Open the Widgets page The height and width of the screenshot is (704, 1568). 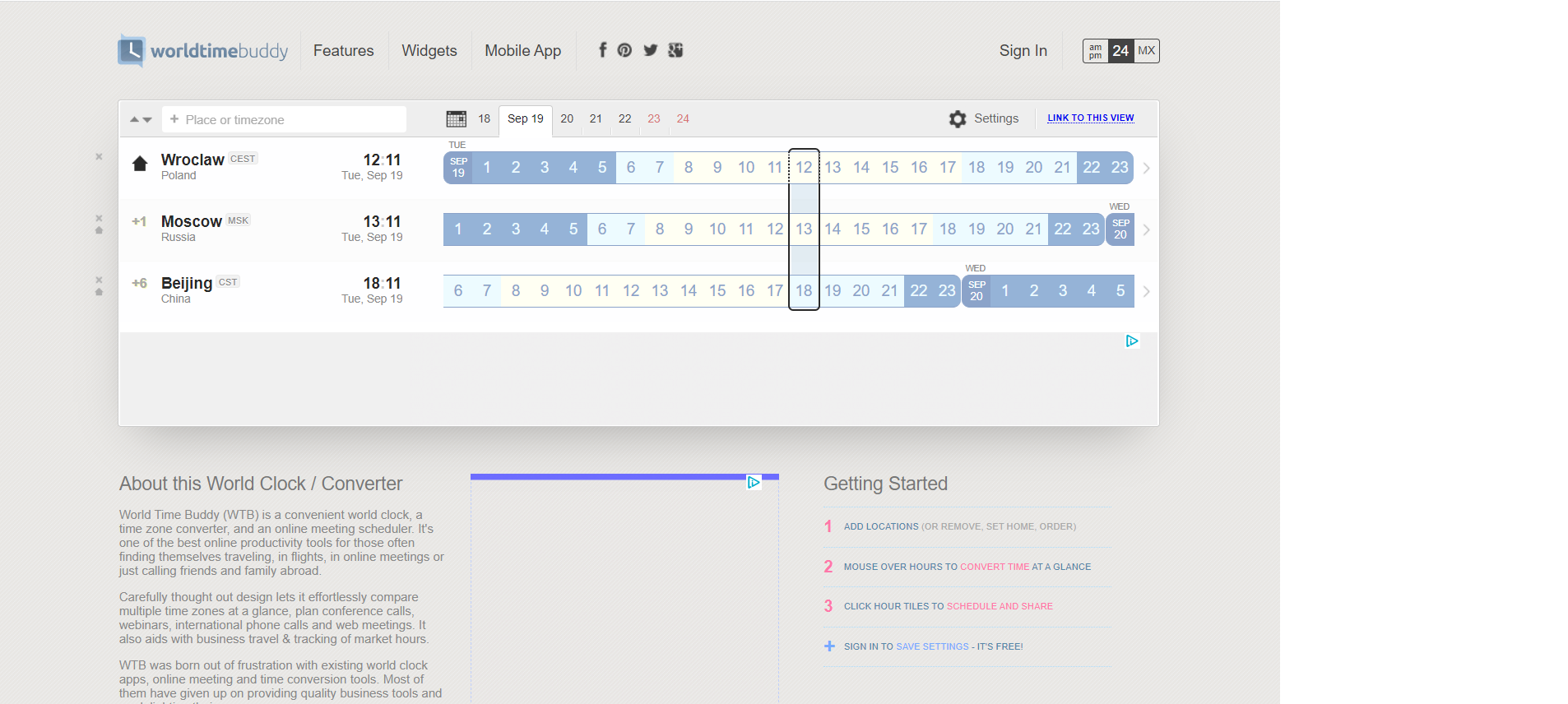[429, 51]
